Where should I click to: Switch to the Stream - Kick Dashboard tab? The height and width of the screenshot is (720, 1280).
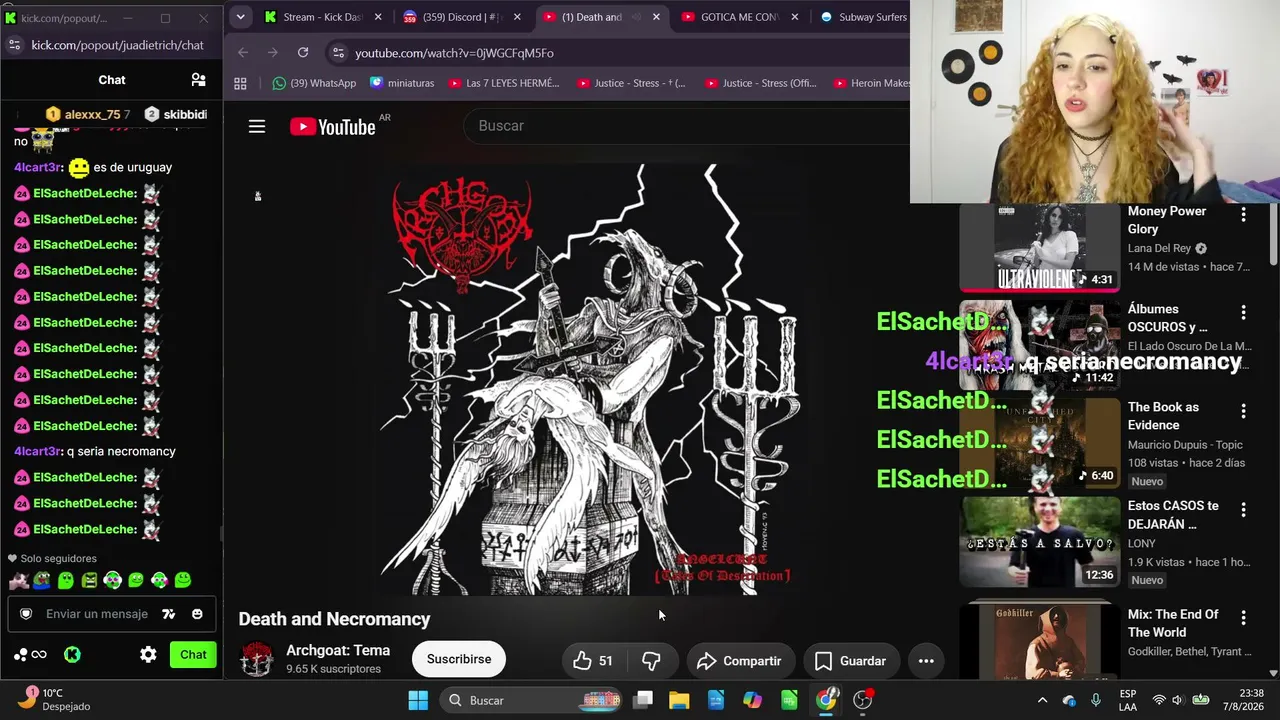[322, 17]
